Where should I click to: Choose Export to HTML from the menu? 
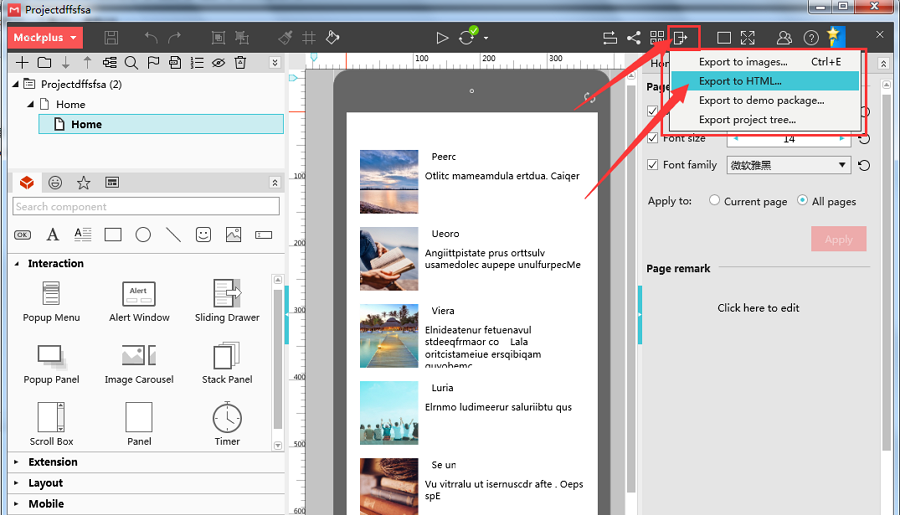[765, 81]
